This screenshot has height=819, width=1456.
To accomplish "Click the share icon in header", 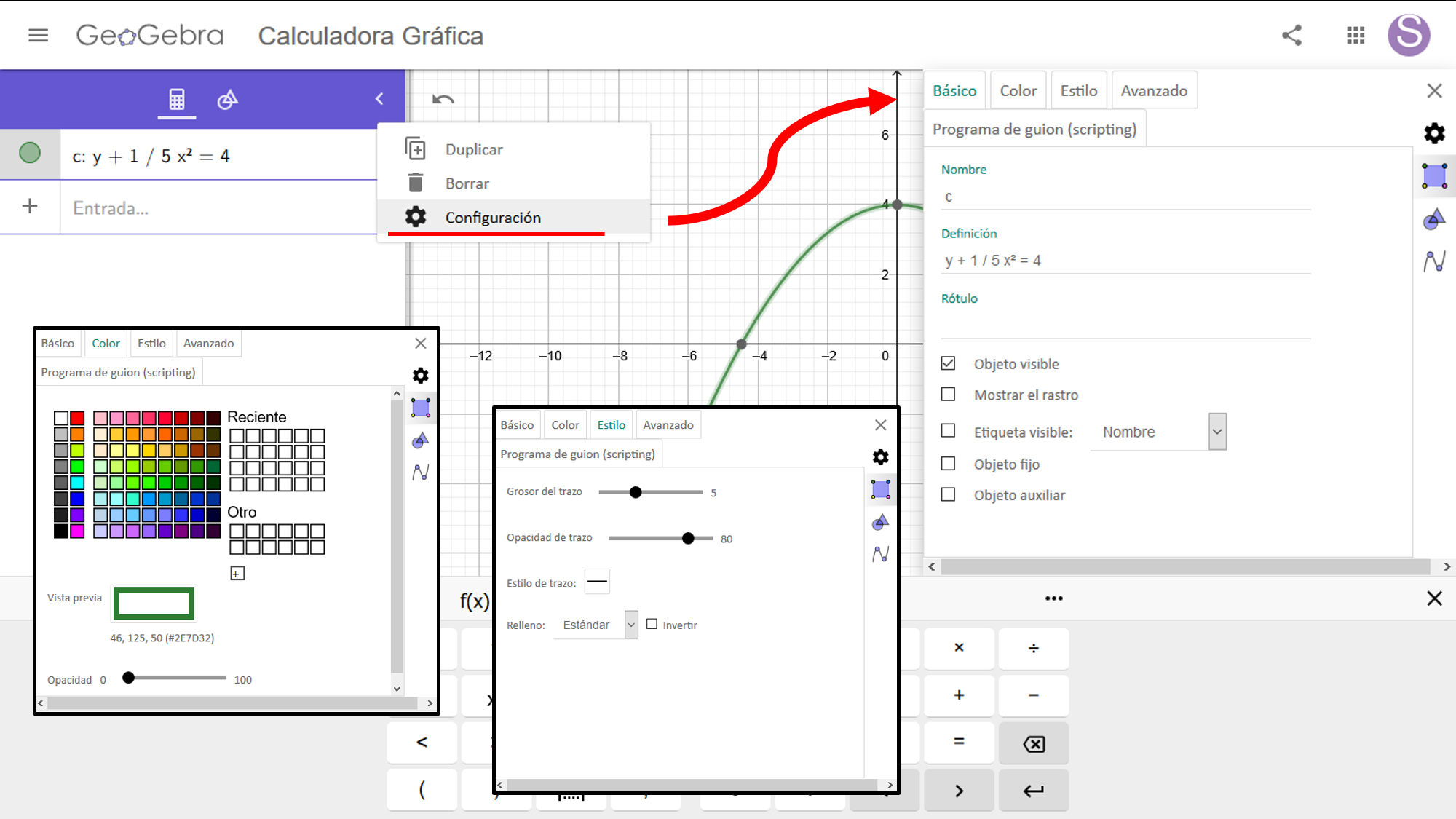I will [x=1291, y=35].
